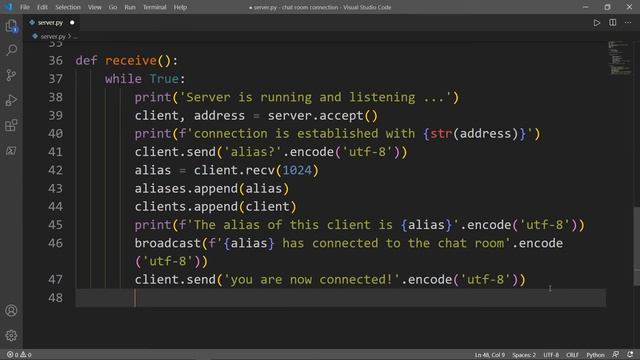Image resolution: width=640 pixels, height=360 pixels.
Task: Open the More Actions ellipsis menu
Action: (x=628, y=23)
